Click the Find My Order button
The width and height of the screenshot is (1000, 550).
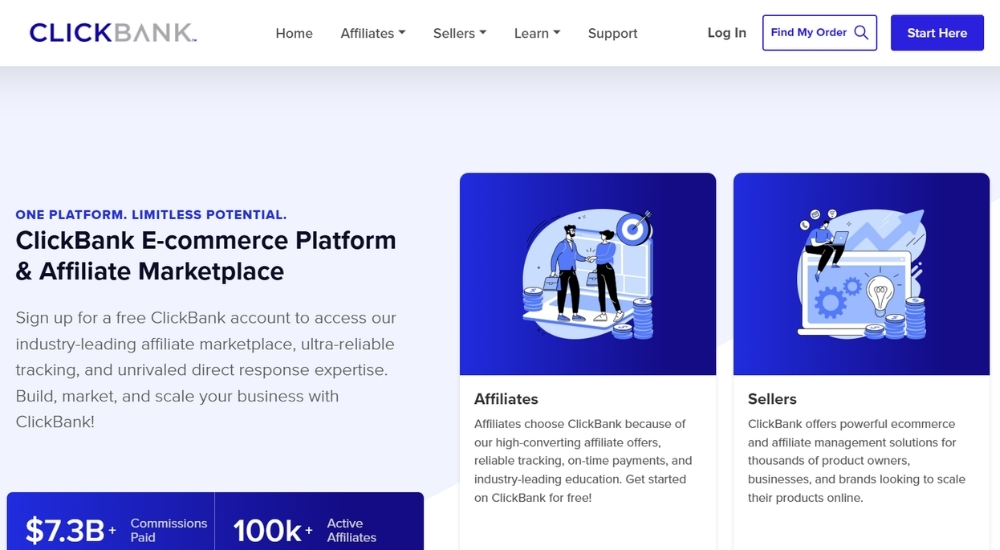[x=819, y=33]
